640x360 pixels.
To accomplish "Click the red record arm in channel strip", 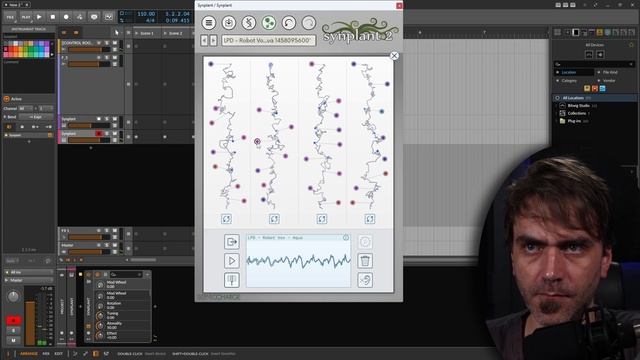I will 13,320.
